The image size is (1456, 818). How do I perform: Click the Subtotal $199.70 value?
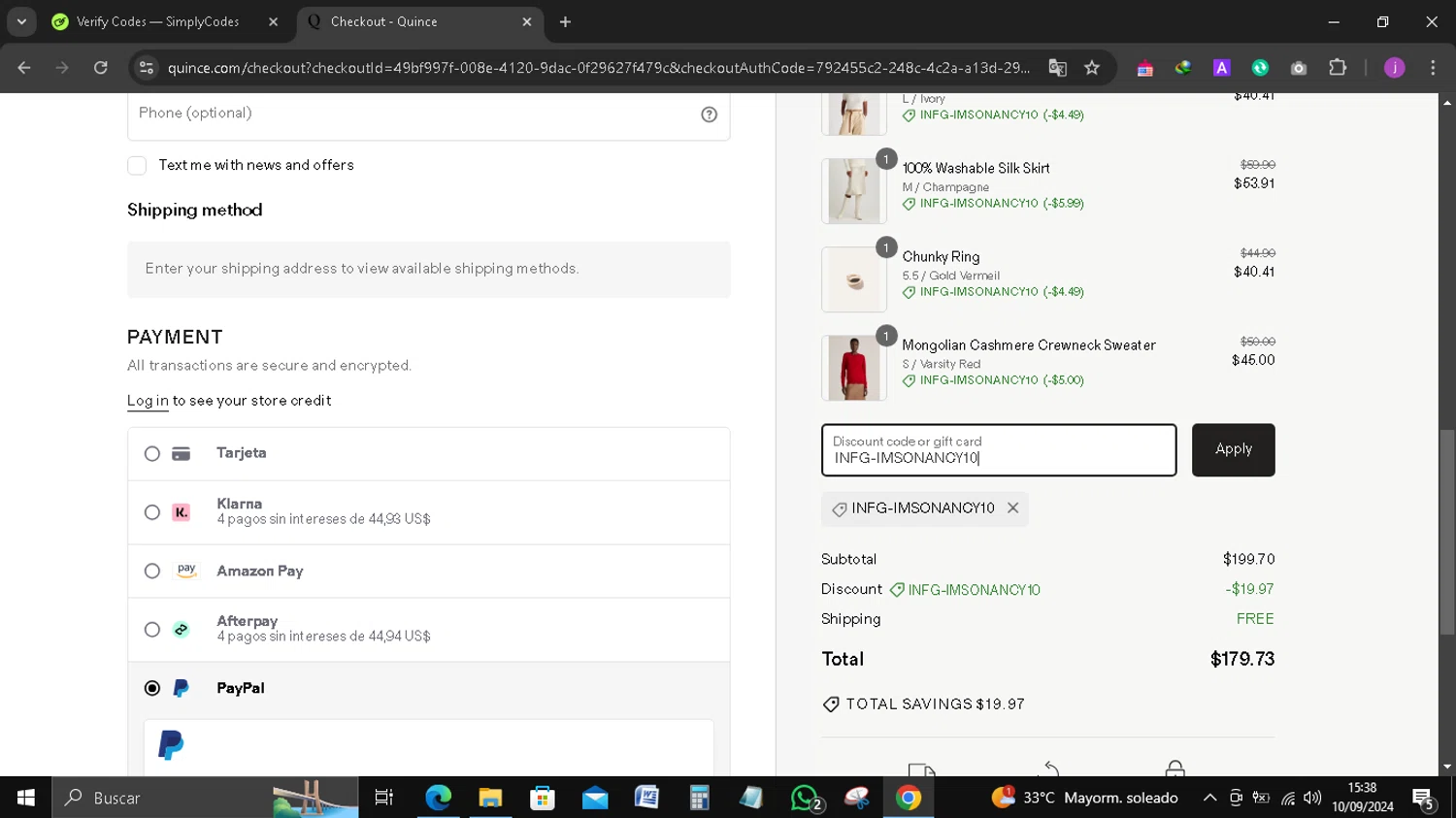tap(1248, 559)
